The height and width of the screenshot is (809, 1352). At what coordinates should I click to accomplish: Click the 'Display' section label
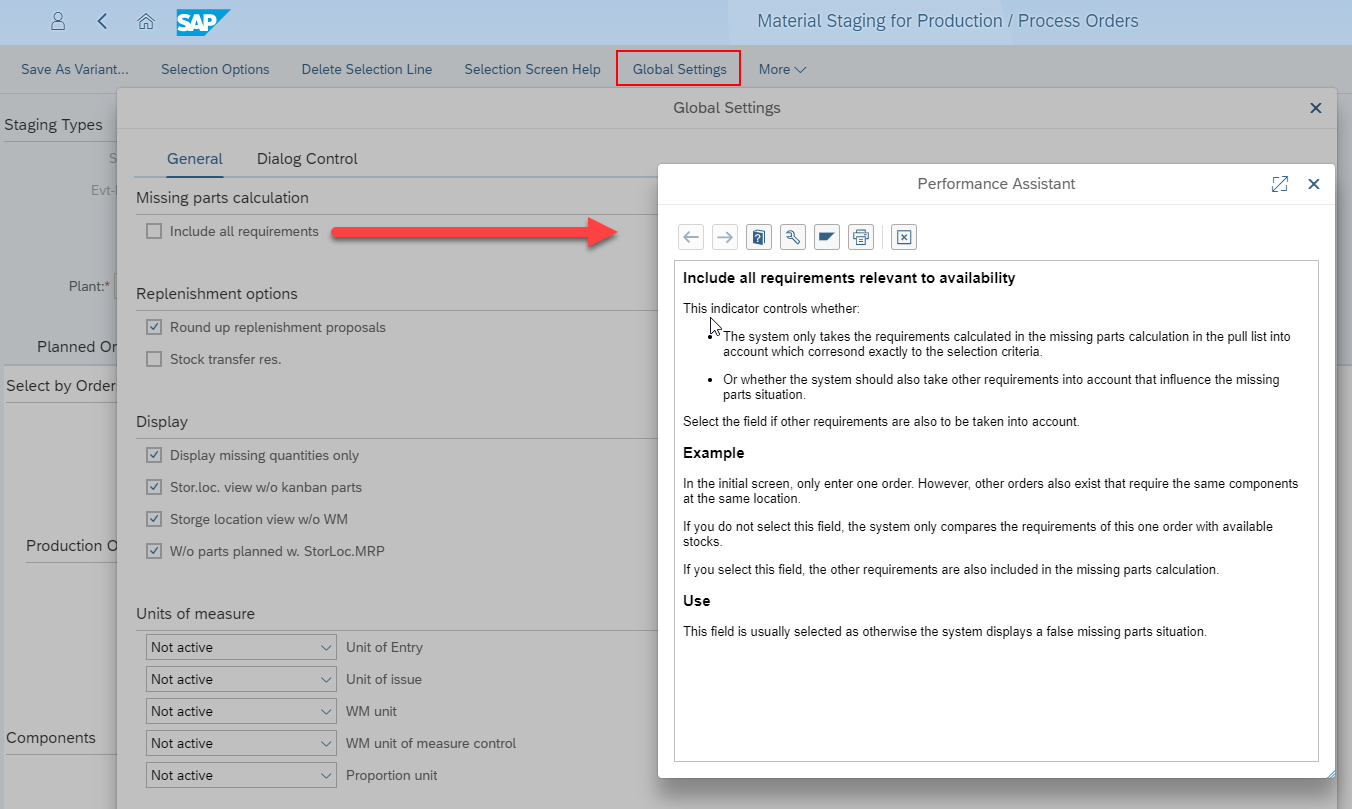point(162,422)
